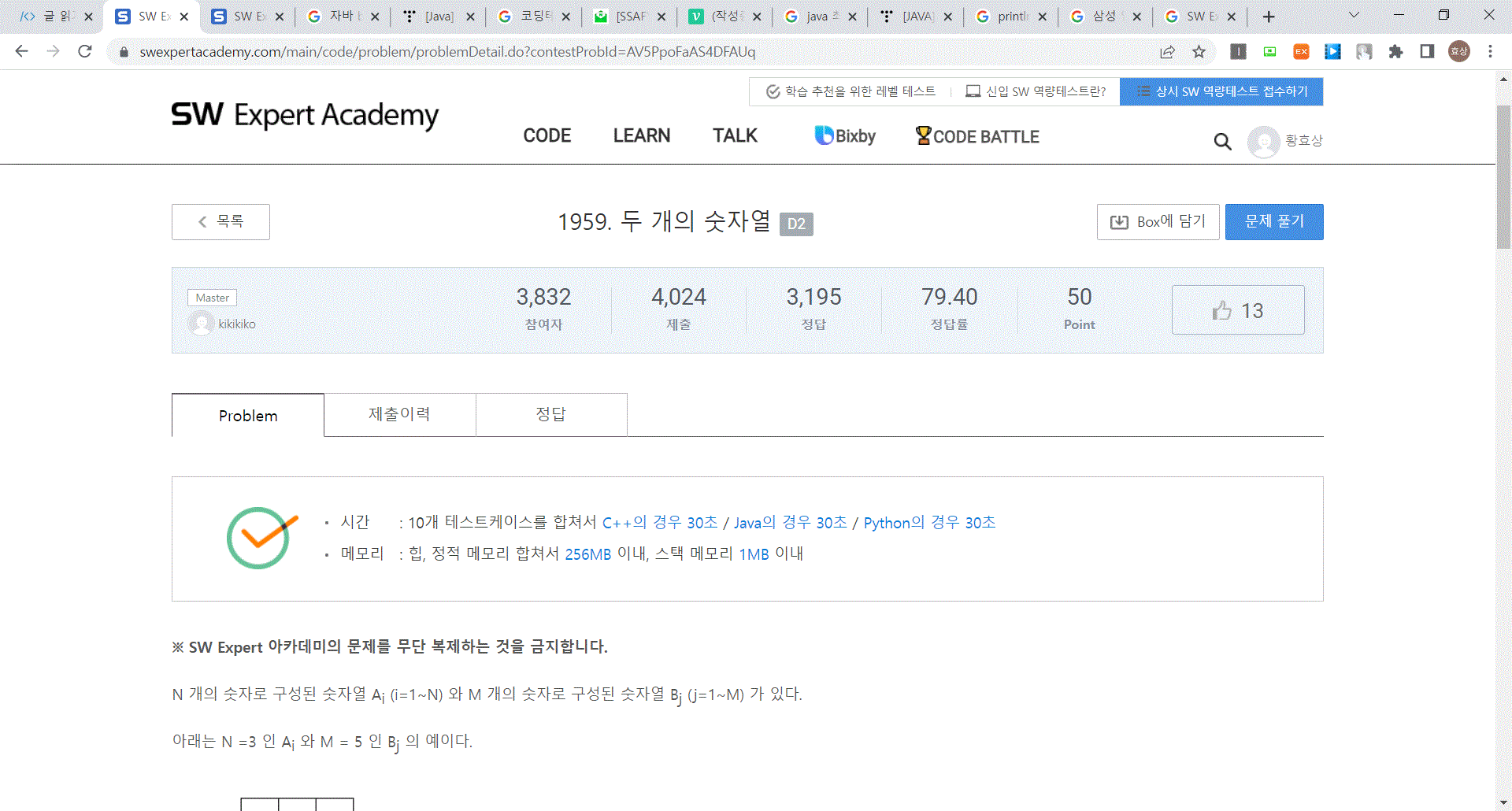Click the SW Expert Academy home logo
The height and width of the screenshot is (811, 1512).
click(305, 116)
